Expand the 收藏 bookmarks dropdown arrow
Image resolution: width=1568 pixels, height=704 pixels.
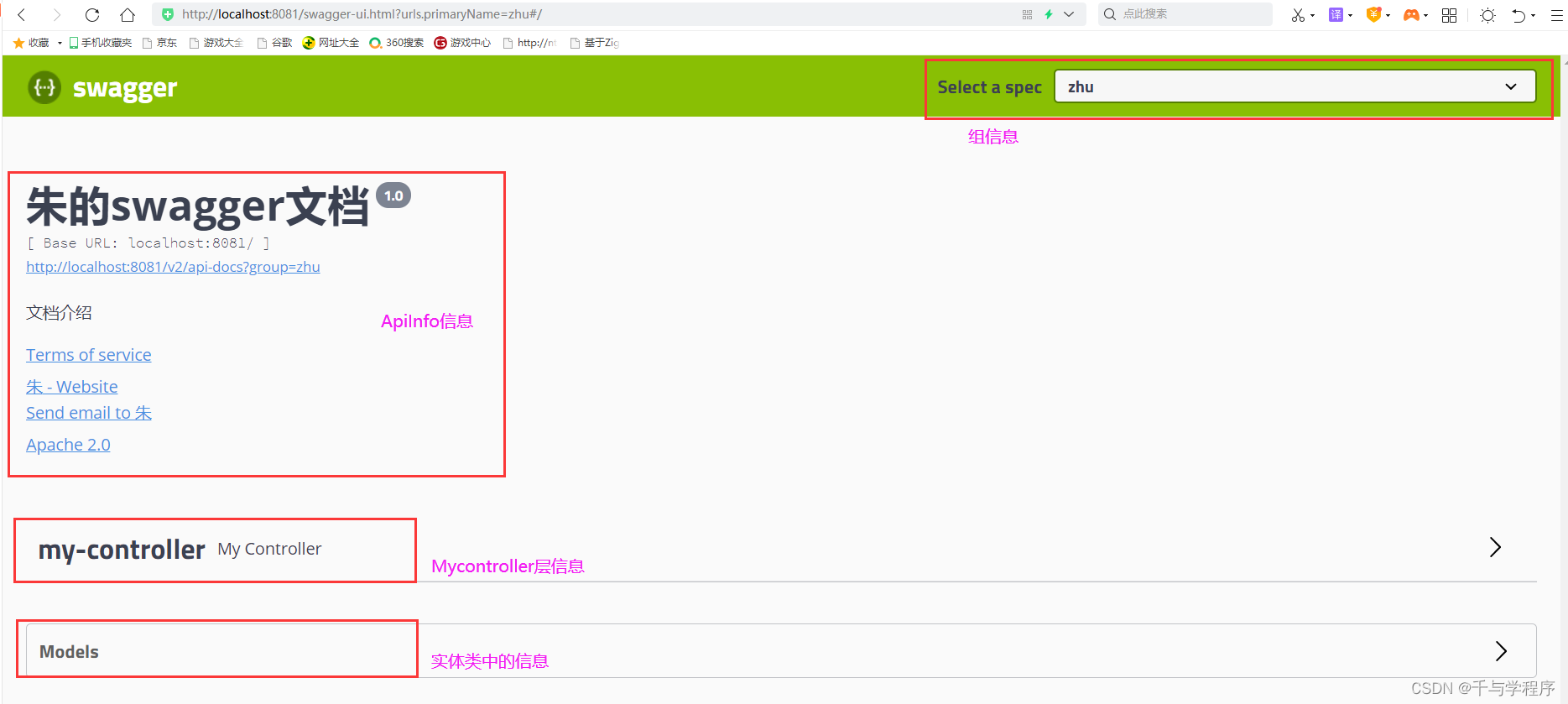point(60,43)
